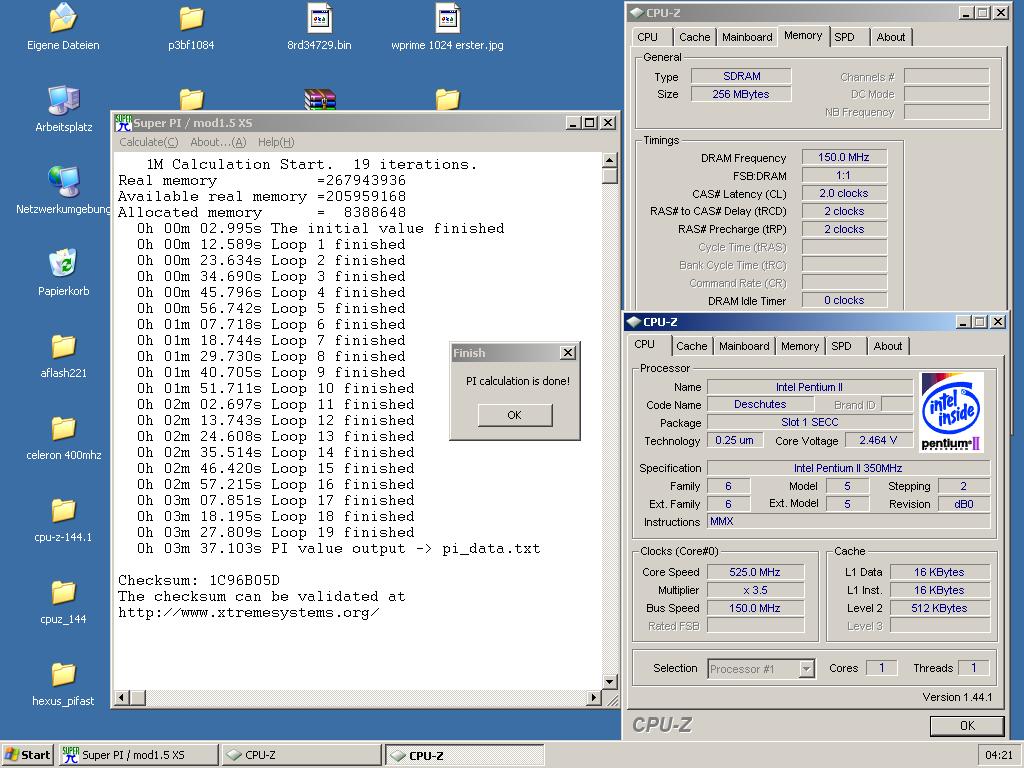This screenshot has height=768, width=1024.
Task: Click the Super PI title bar icon
Action: 123,123
